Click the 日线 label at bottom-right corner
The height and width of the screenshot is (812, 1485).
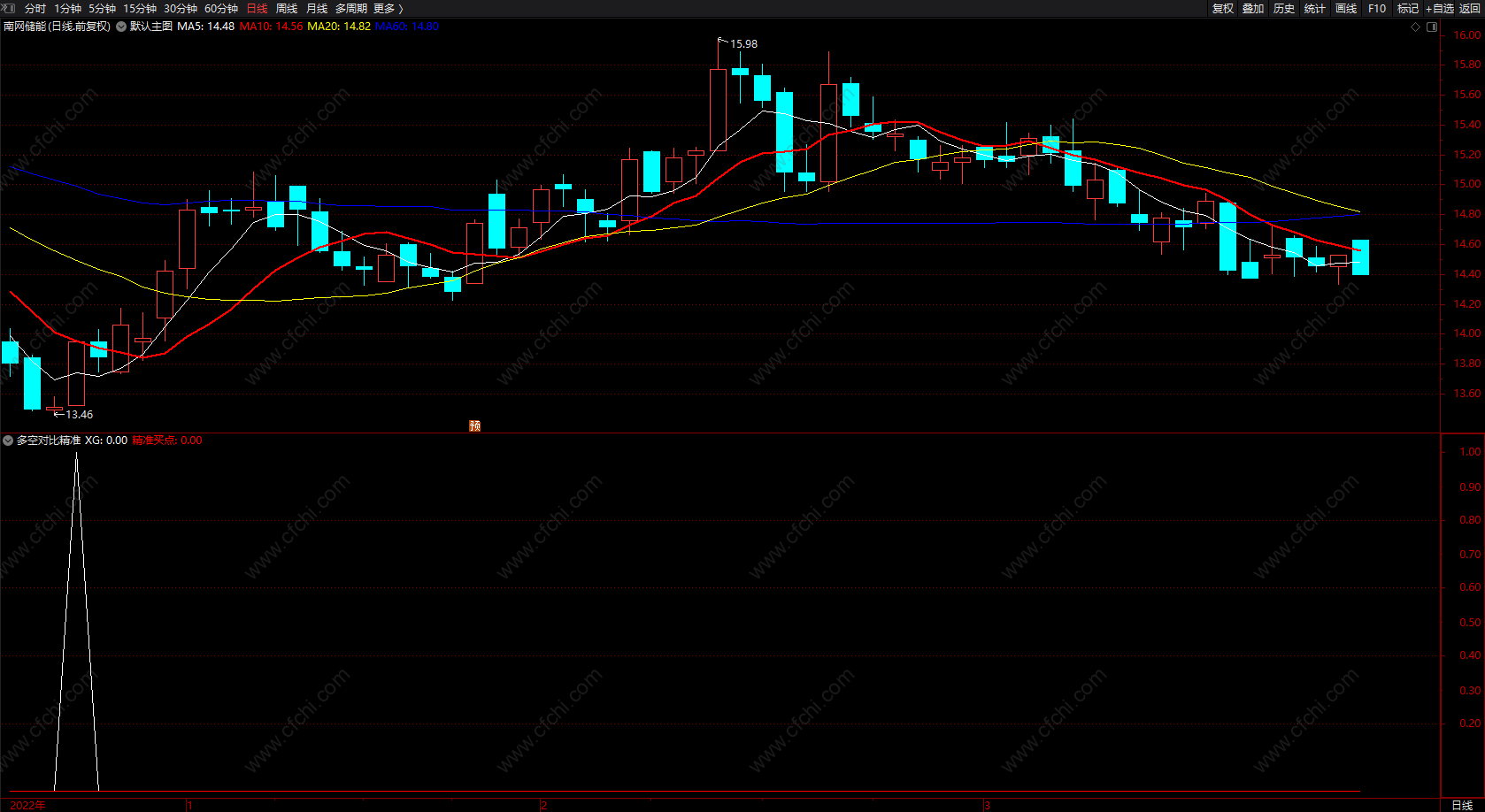point(1462,805)
